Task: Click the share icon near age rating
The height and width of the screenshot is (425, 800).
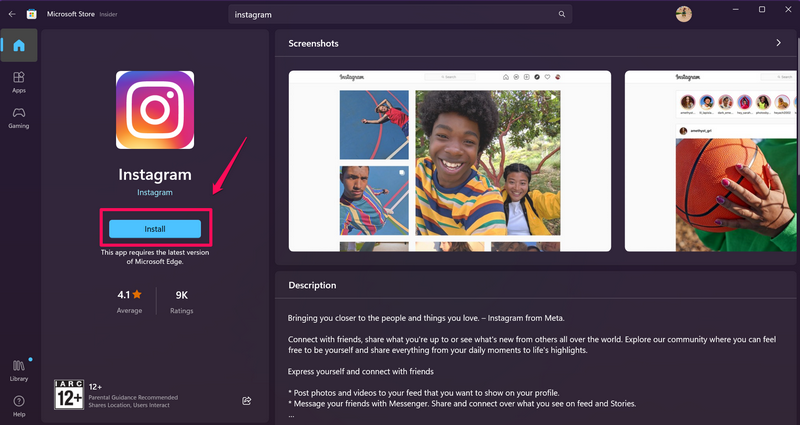Action: click(x=246, y=401)
